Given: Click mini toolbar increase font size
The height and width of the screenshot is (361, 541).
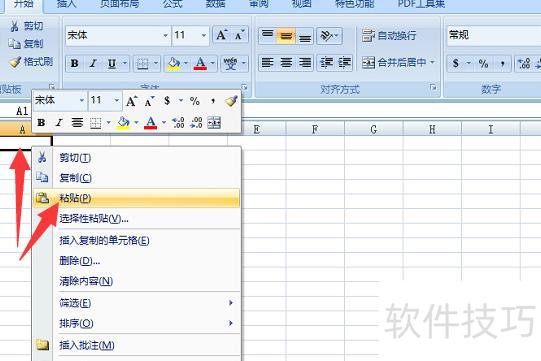Looking at the screenshot, I should tap(131, 101).
